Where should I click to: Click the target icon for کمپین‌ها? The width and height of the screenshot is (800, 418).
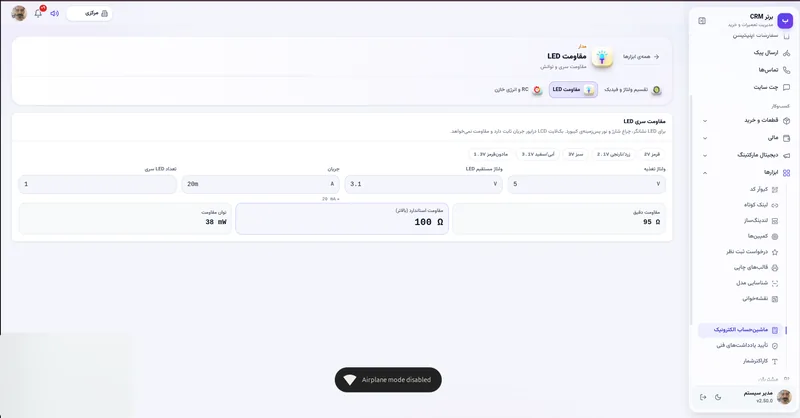(775, 236)
